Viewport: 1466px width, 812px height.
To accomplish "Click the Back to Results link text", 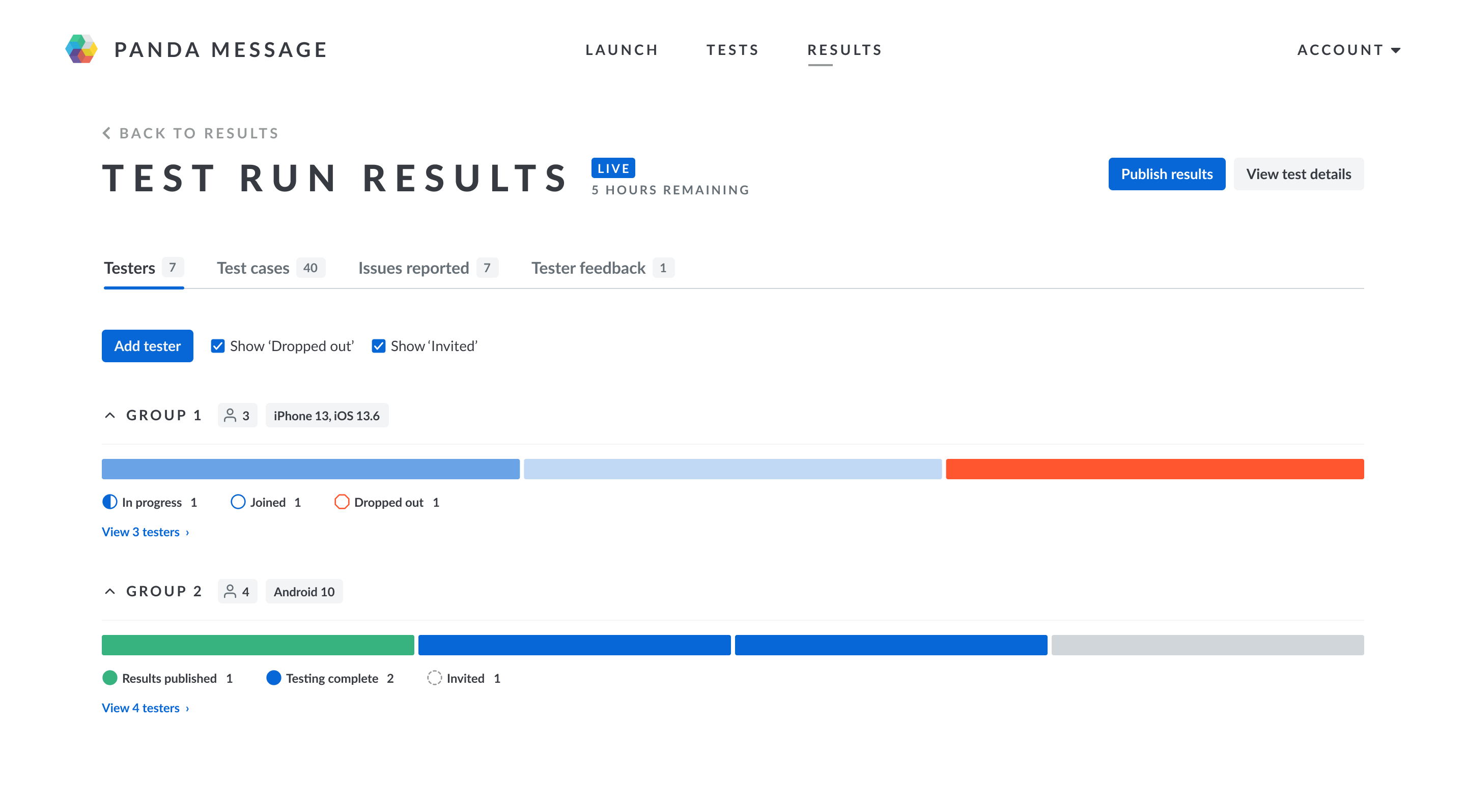I will (199, 133).
